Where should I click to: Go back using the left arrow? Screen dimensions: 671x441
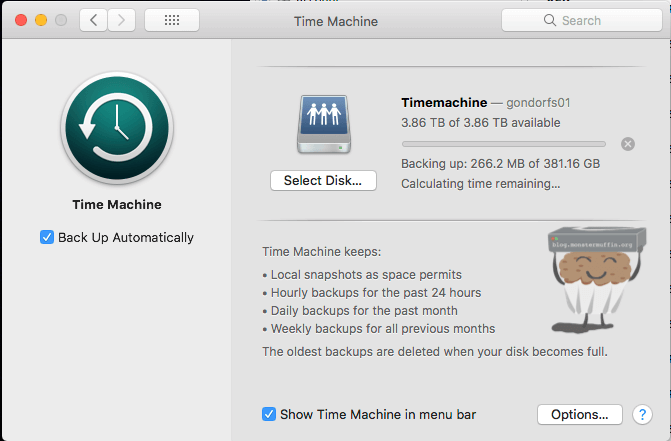[93, 20]
